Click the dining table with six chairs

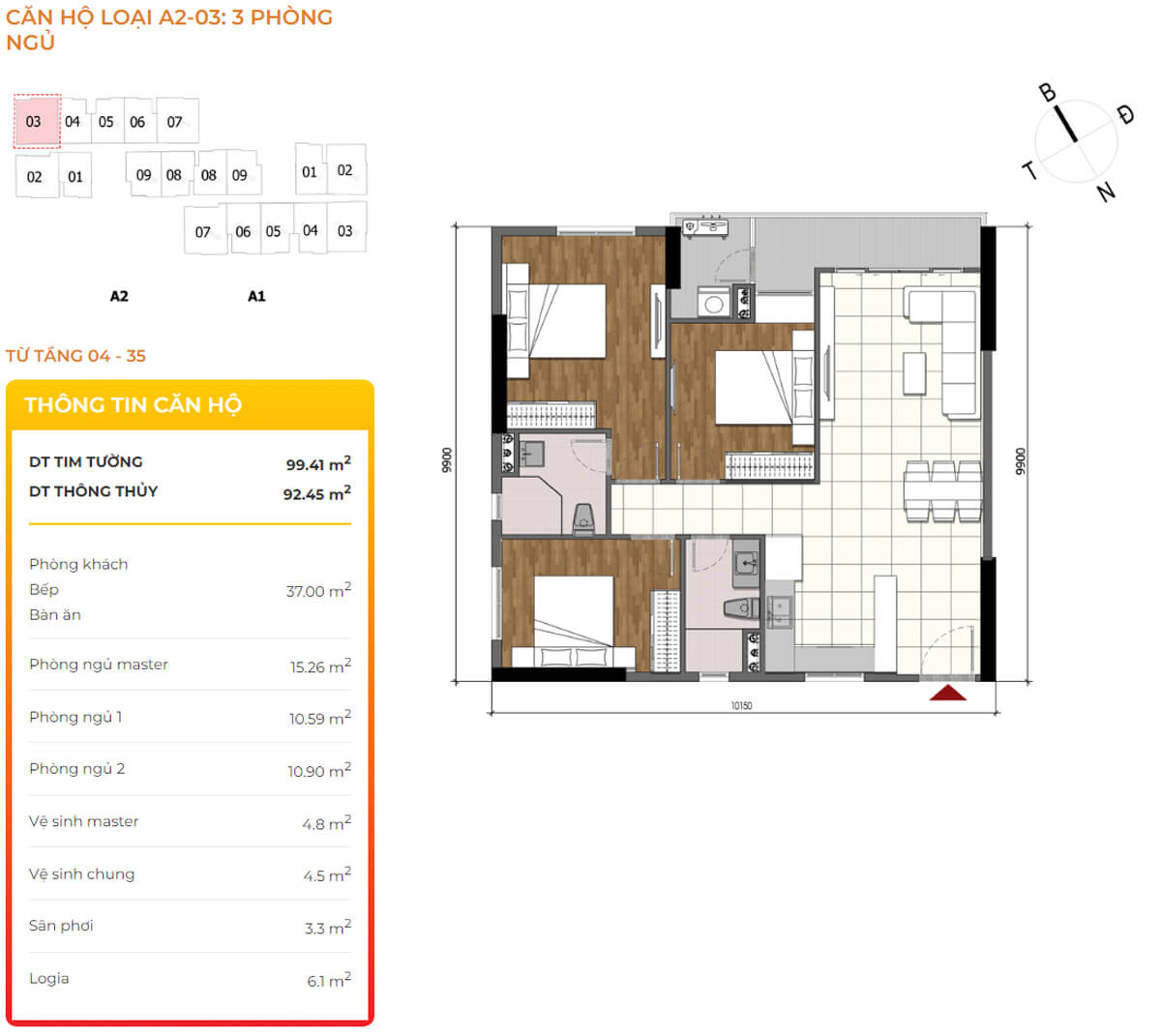point(943,491)
